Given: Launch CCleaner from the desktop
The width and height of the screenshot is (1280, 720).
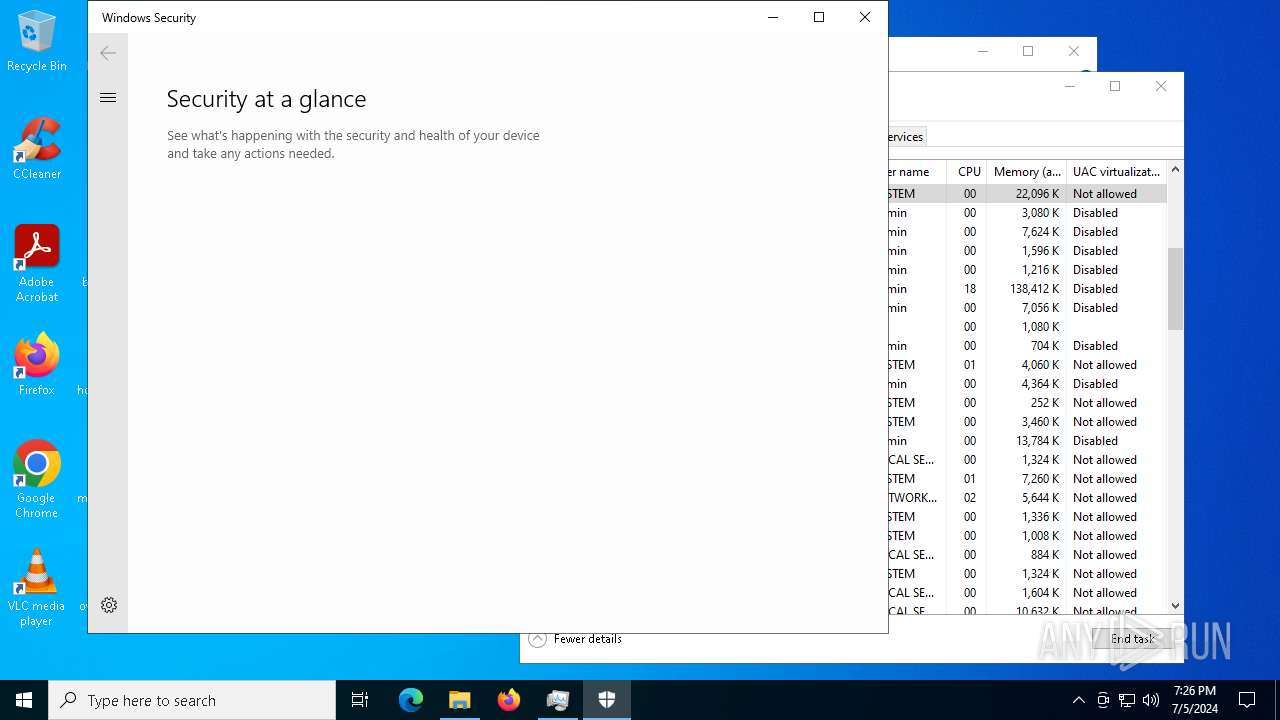Looking at the screenshot, I should (37, 149).
